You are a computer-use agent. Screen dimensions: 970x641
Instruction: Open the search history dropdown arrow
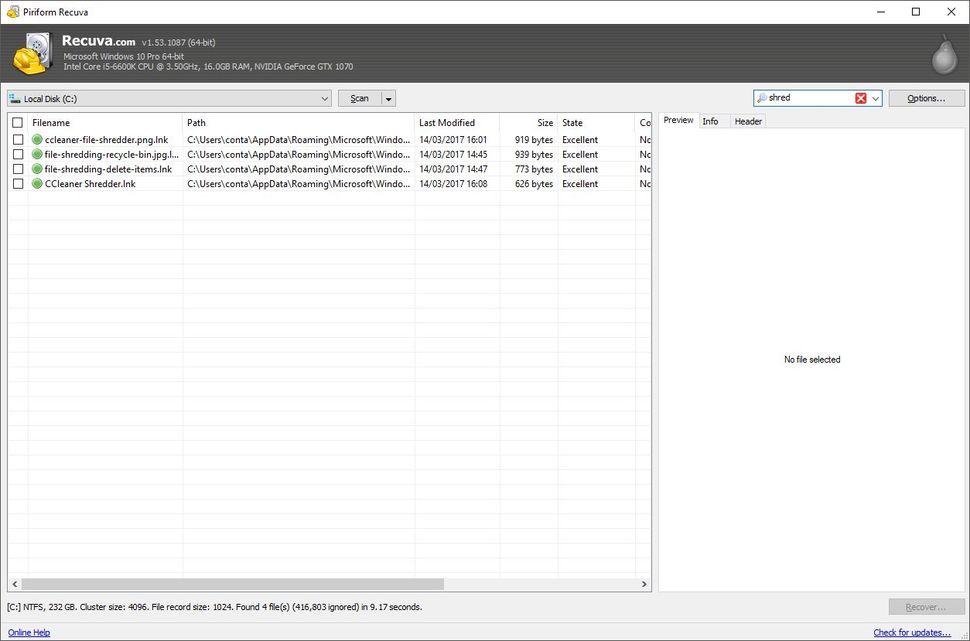coord(875,98)
